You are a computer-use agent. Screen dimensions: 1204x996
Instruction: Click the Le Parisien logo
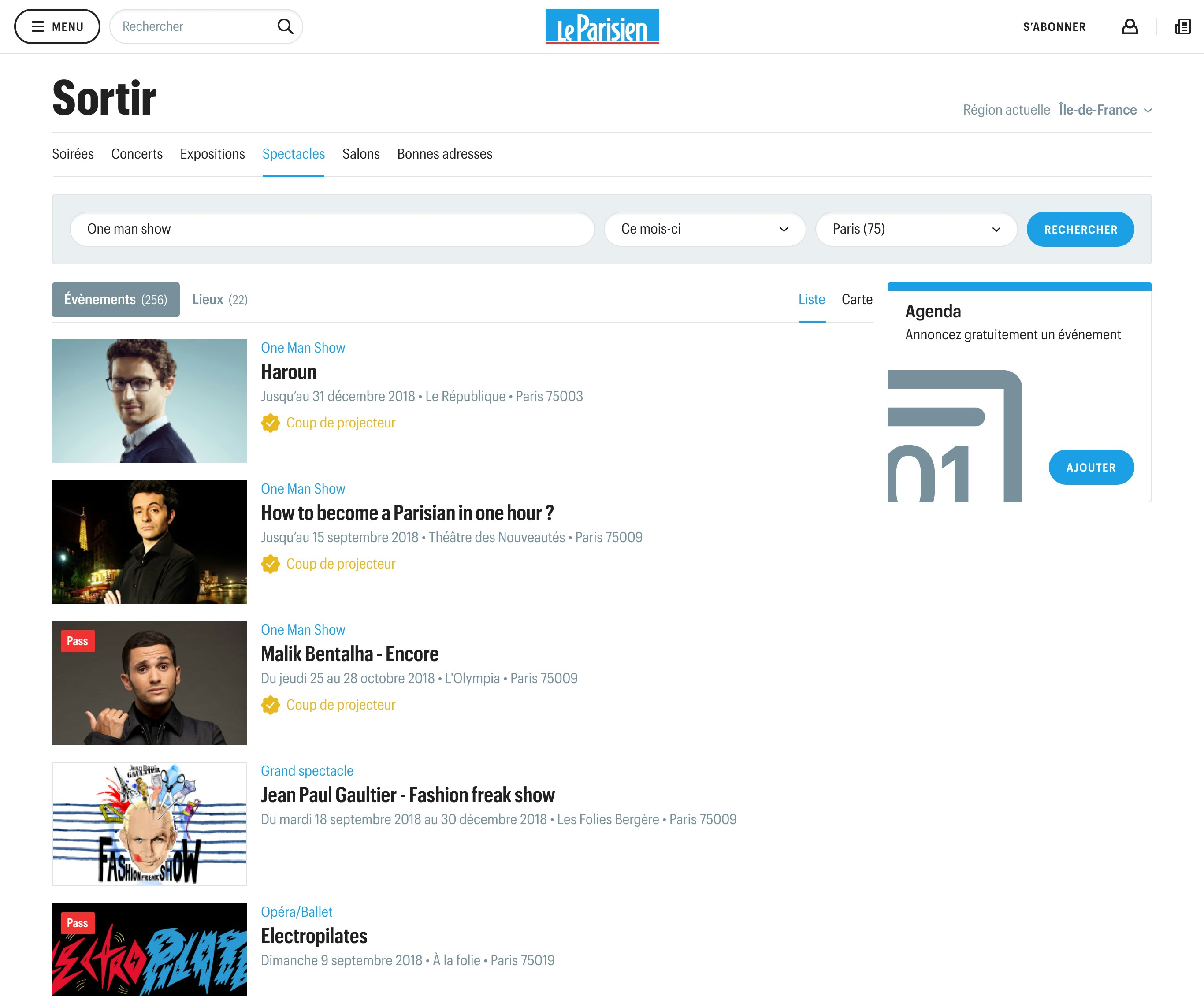coord(602,26)
